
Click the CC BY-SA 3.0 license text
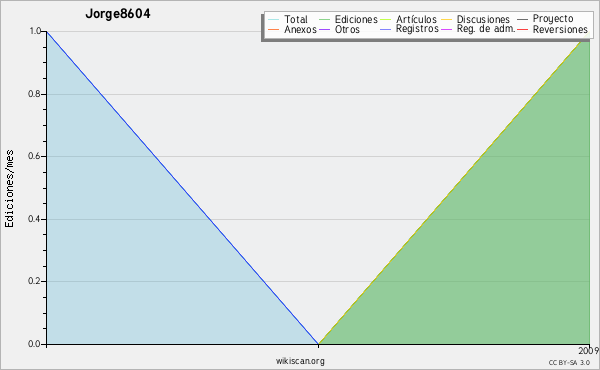(x=569, y=363)
